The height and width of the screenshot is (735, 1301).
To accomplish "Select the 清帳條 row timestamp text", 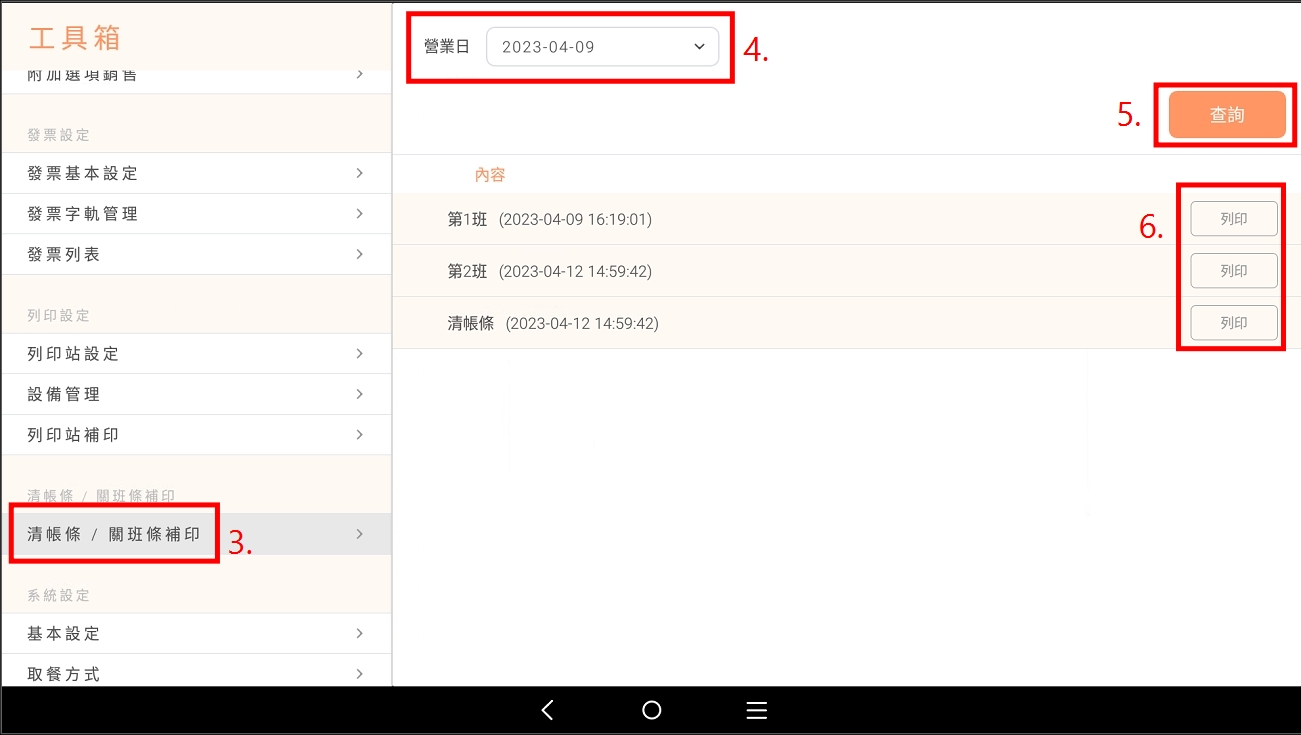I will pyautogui.click(x=582, y=323).
